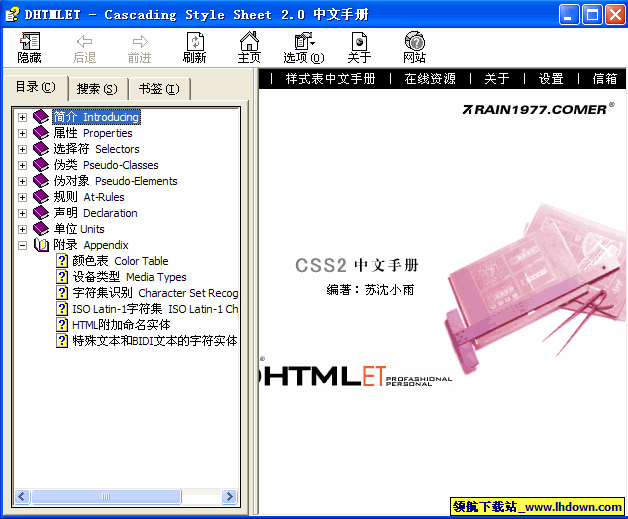Select the 属性 Properties label
Image resolution: width=628 pixels, height=519 pixels.
coord(93,133)
